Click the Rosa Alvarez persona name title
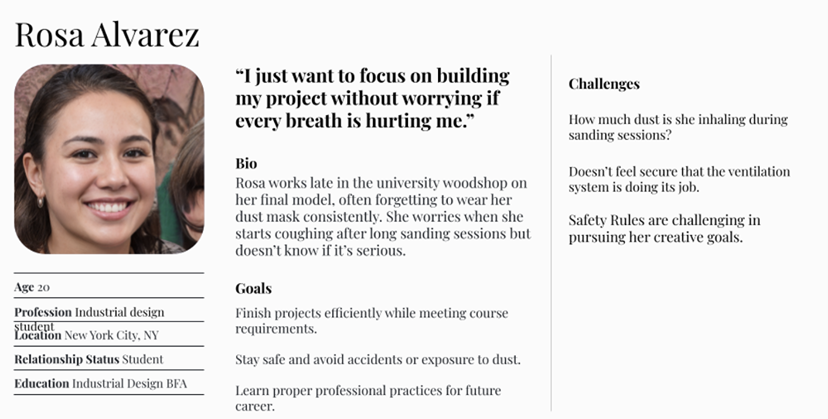828x419 pixels. click(x=107, y=35)
